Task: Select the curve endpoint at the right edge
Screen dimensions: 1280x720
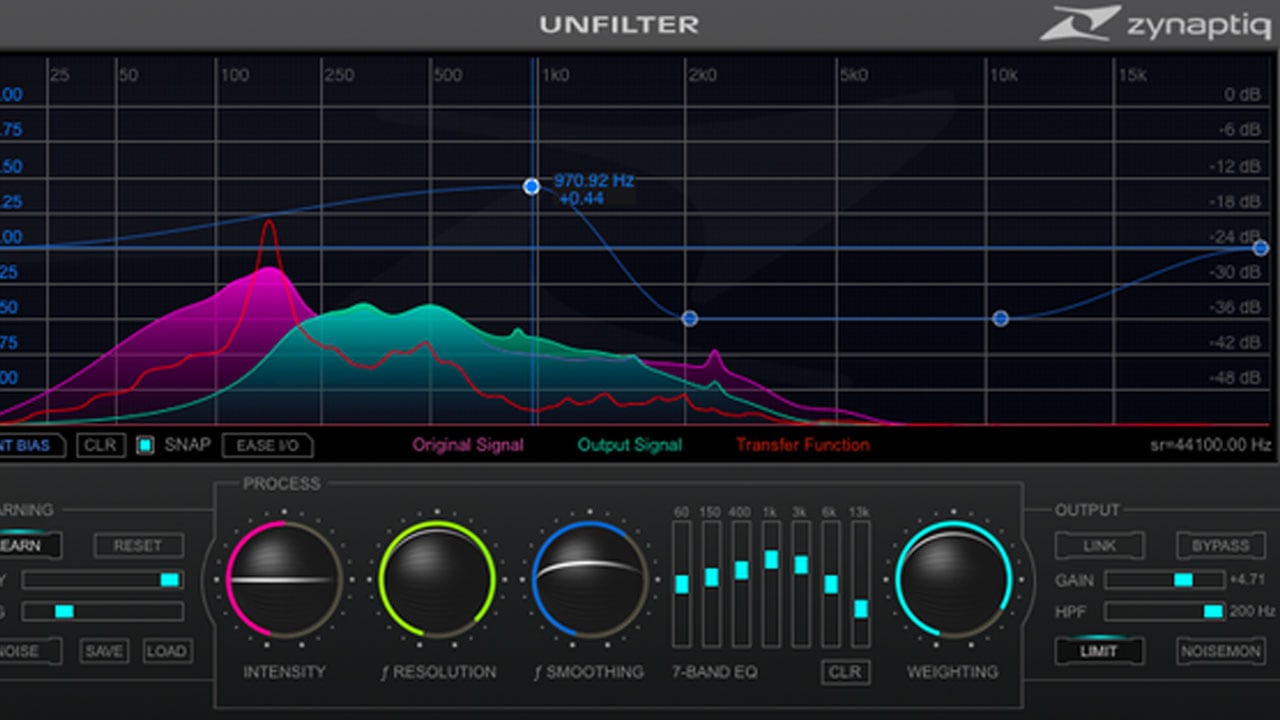Action: (x=1260, y=248)
